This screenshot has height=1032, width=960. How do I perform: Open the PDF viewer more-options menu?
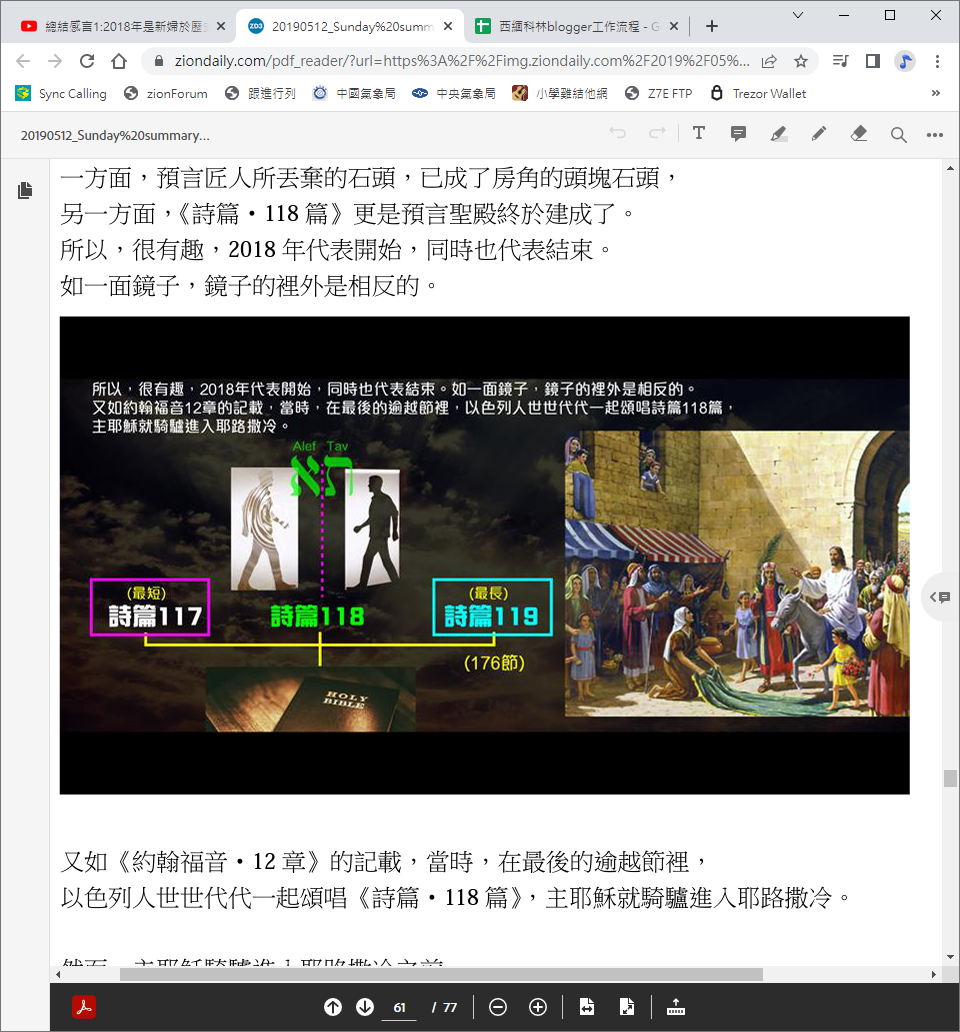934,135
